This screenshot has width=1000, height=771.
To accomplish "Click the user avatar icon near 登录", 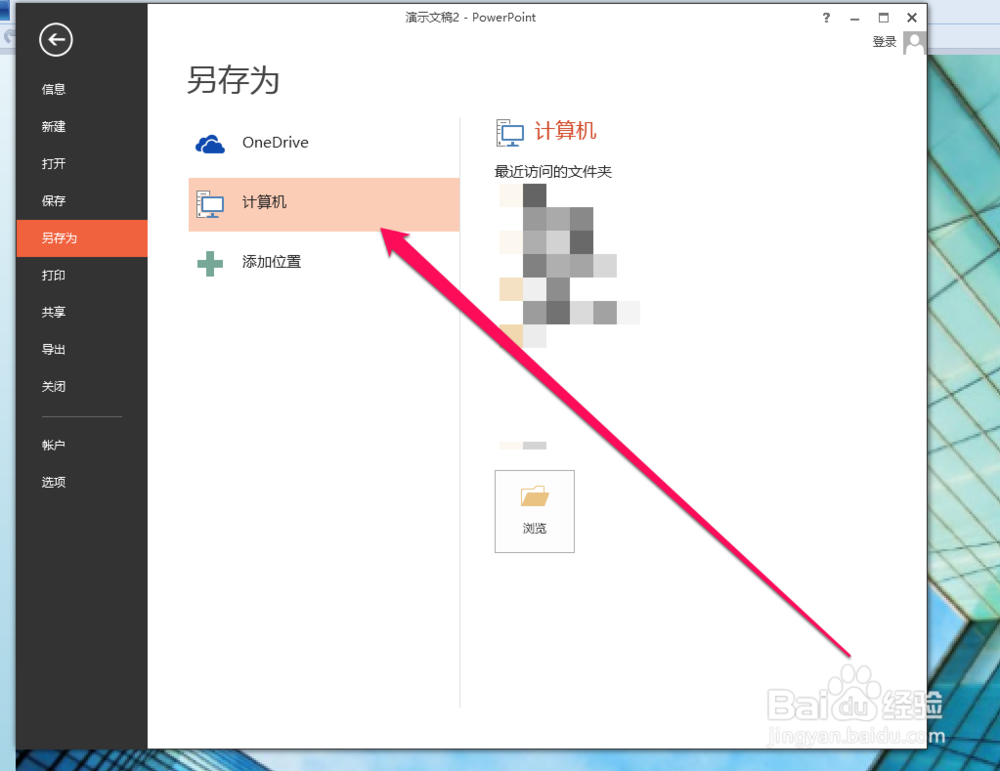I will click(x=915, y=44).
